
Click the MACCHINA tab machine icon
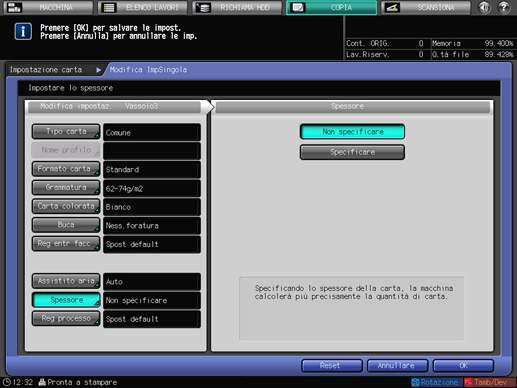tap(14, 7)
